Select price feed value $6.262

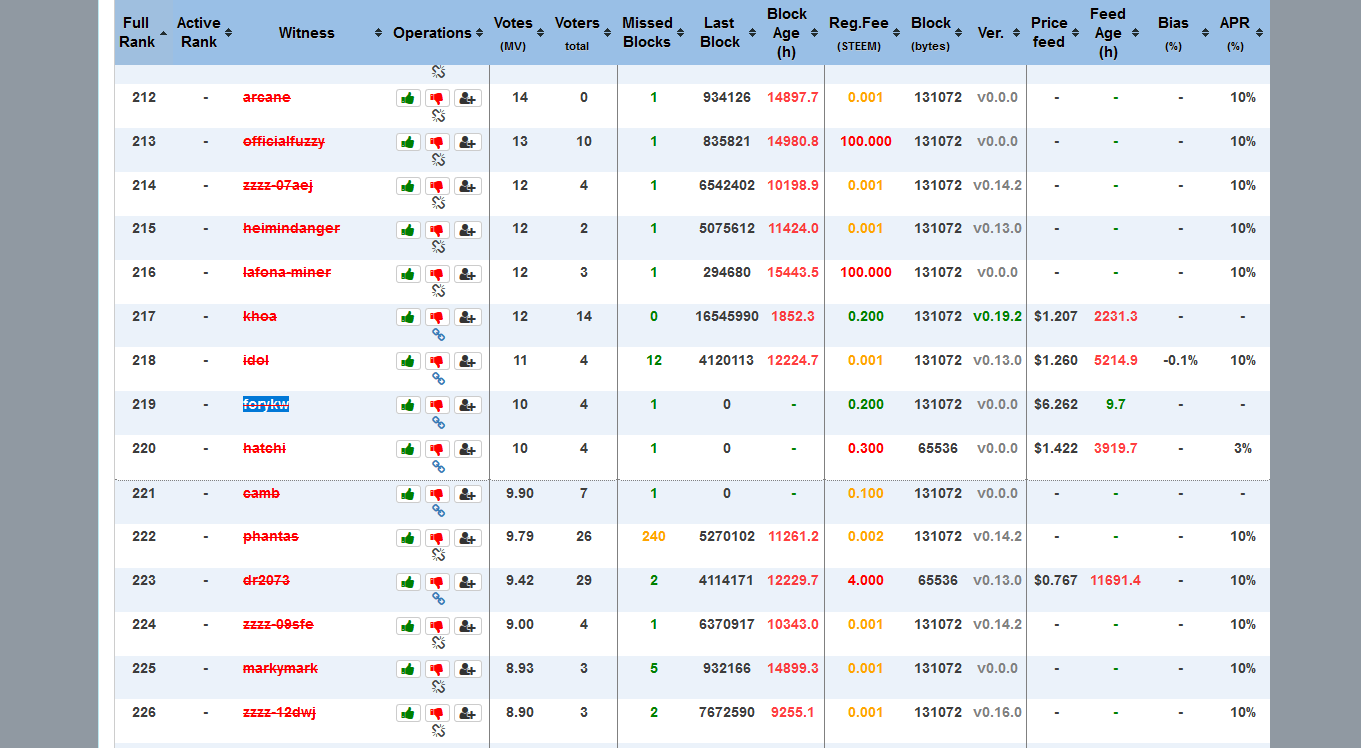pos(1056,404)
